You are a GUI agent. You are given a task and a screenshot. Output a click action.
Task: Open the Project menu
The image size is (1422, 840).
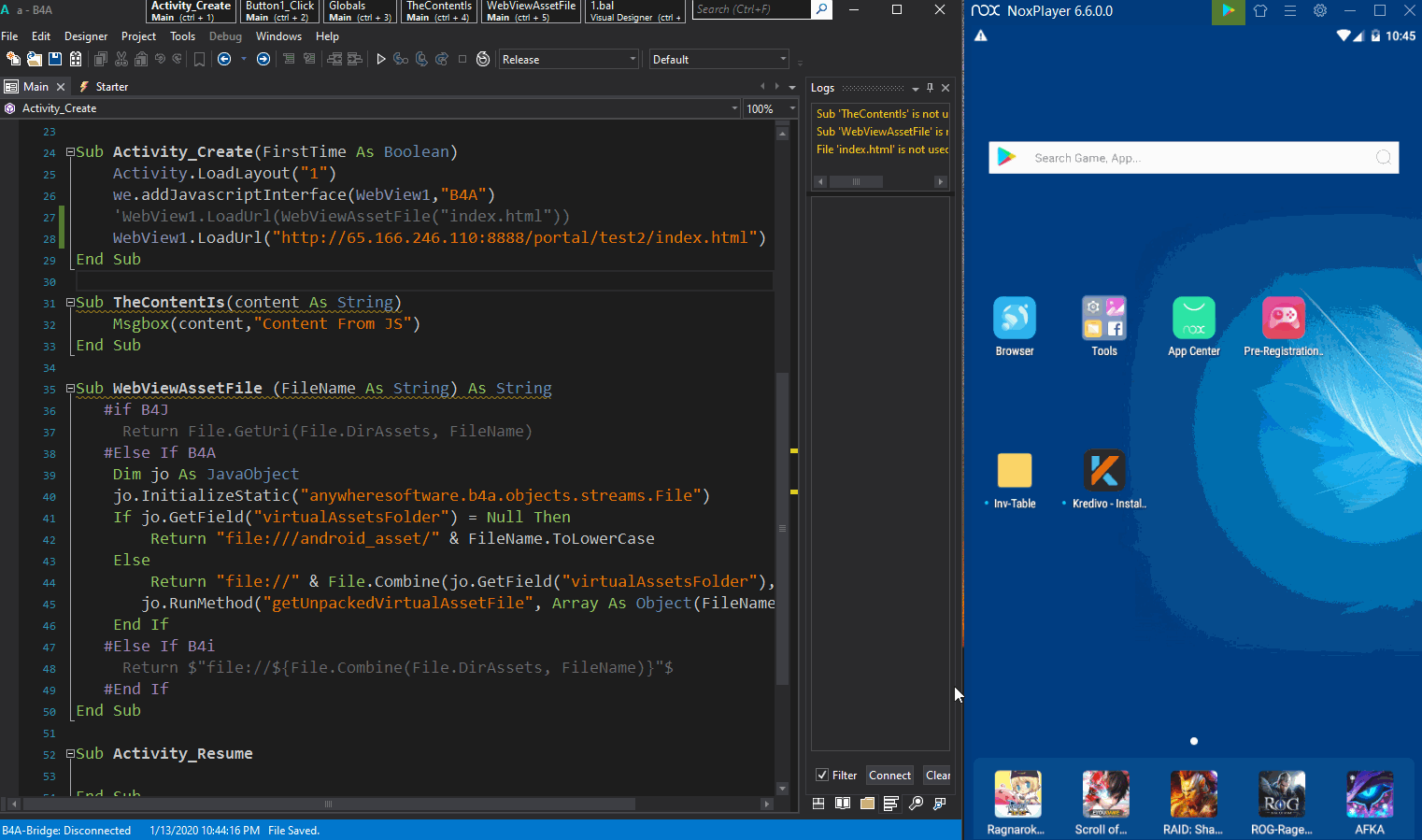tap(138, 36)
